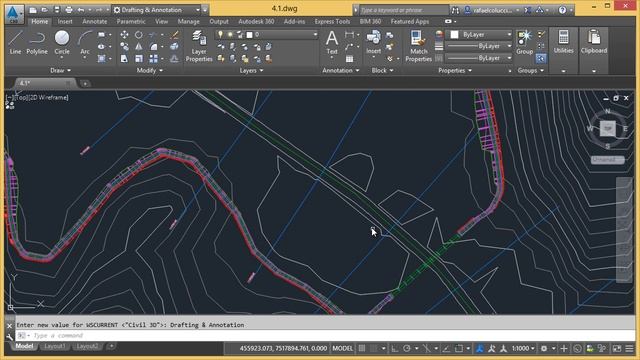
Task: Click the status bar Customization menu button
Action: coord(629,348)
